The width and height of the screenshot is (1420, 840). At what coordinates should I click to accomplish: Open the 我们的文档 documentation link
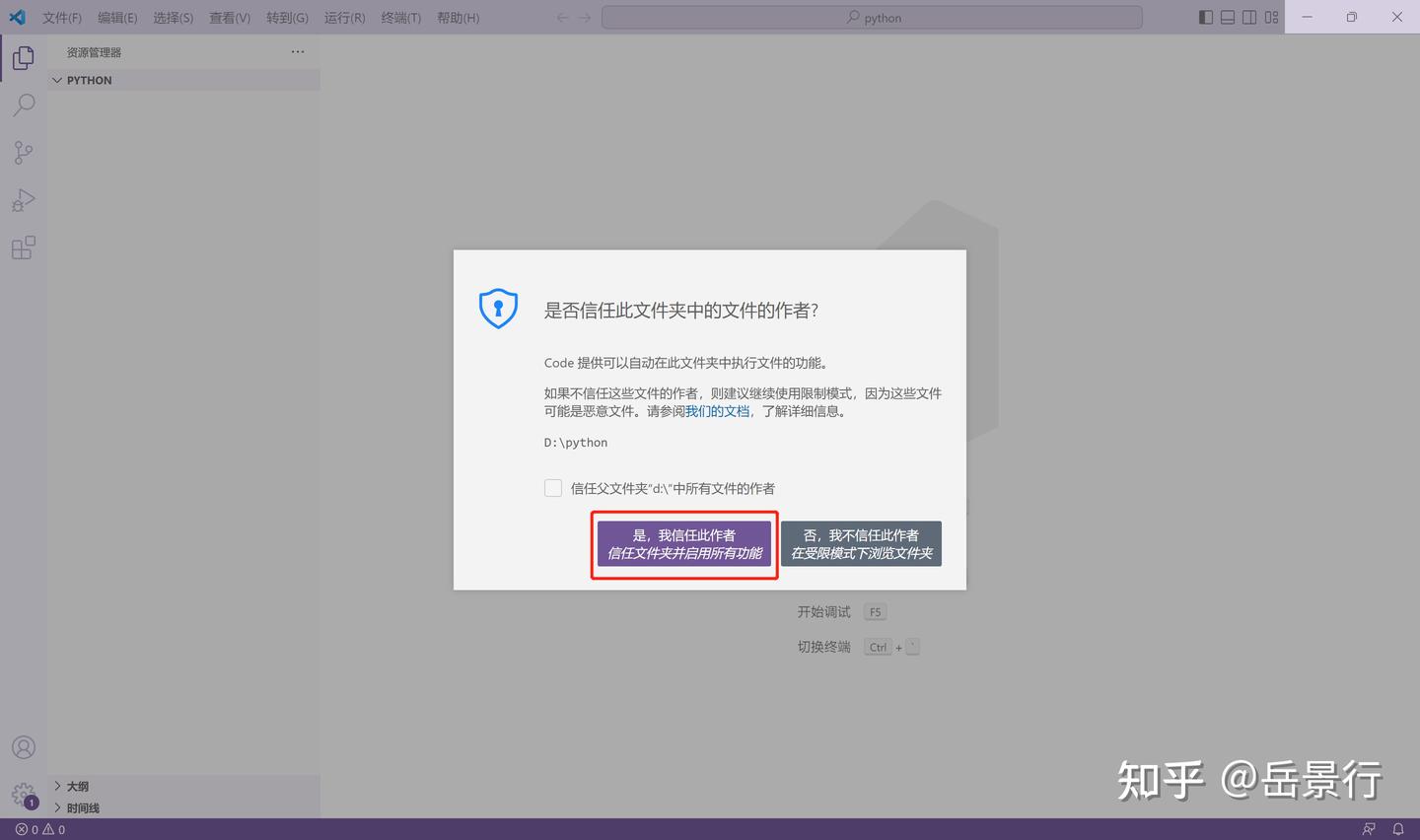pos(717,410)
